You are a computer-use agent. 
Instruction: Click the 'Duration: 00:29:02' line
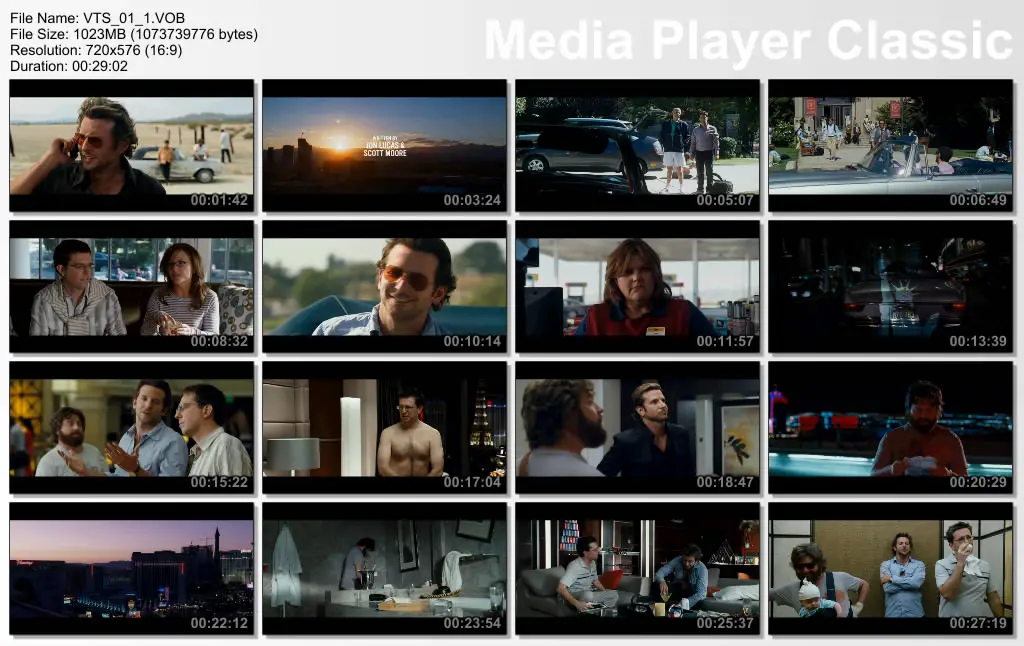tap(69, 66)
